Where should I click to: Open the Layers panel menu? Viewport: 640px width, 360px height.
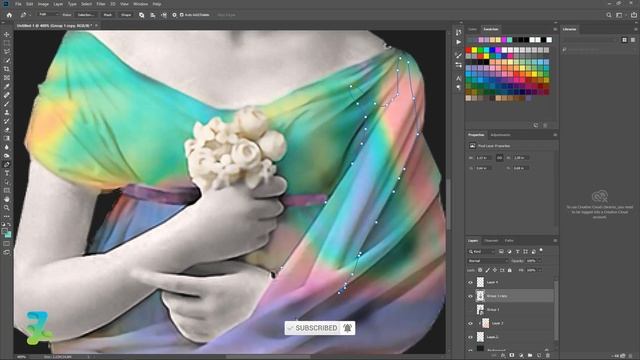click(x=555, y=241)
